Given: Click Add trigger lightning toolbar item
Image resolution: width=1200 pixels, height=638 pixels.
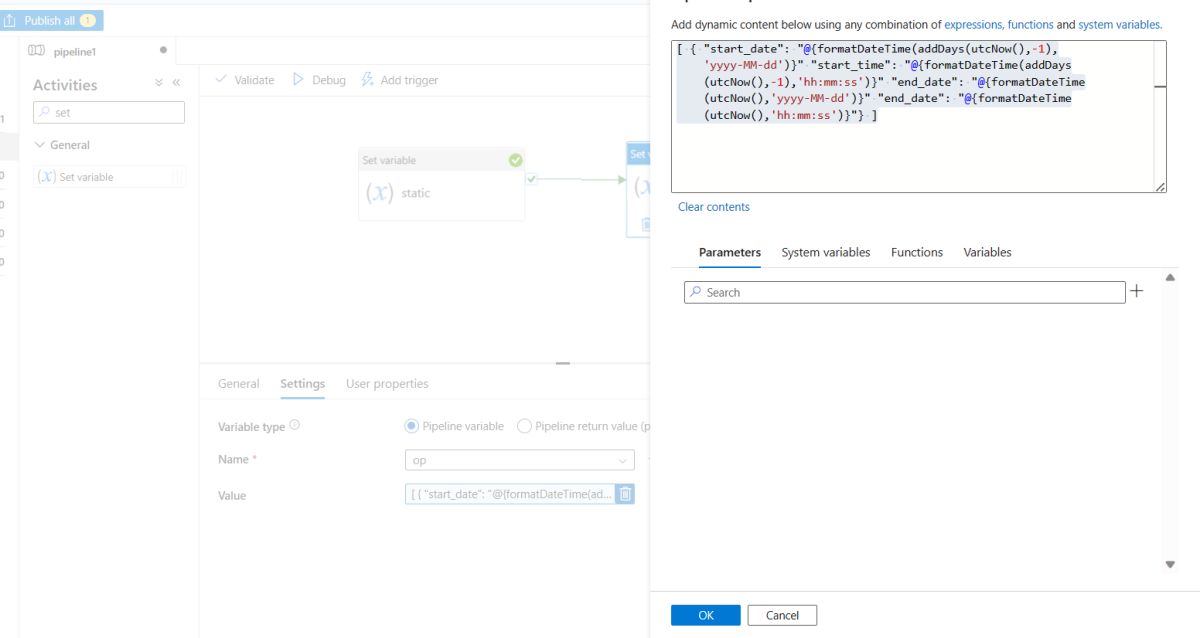Looking at the screenshot, I should 399,80.
